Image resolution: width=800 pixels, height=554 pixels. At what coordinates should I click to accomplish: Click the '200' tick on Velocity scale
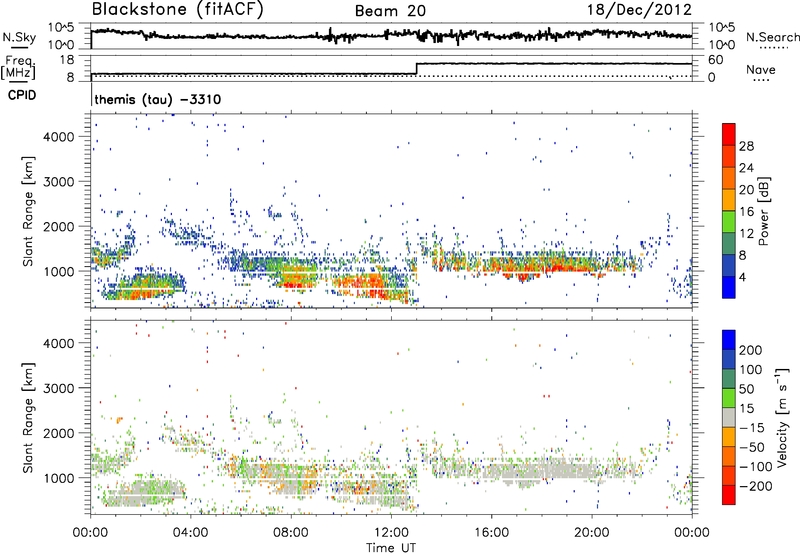click(751, 350)
